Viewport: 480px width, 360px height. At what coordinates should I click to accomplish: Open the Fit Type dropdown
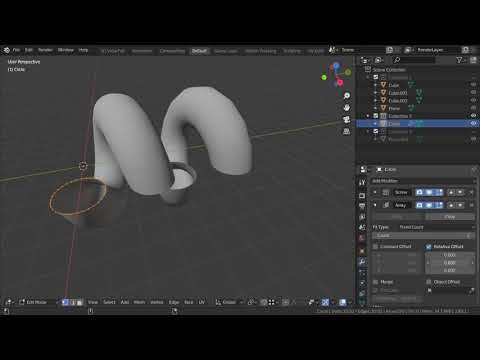click(x=437, y=227)
